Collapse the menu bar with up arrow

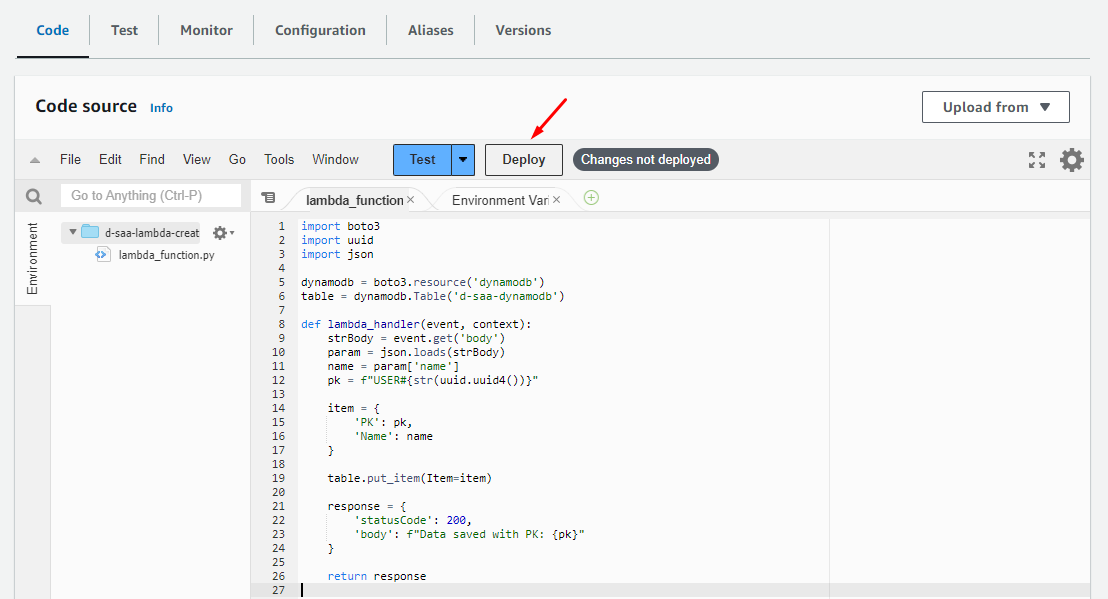35,160
